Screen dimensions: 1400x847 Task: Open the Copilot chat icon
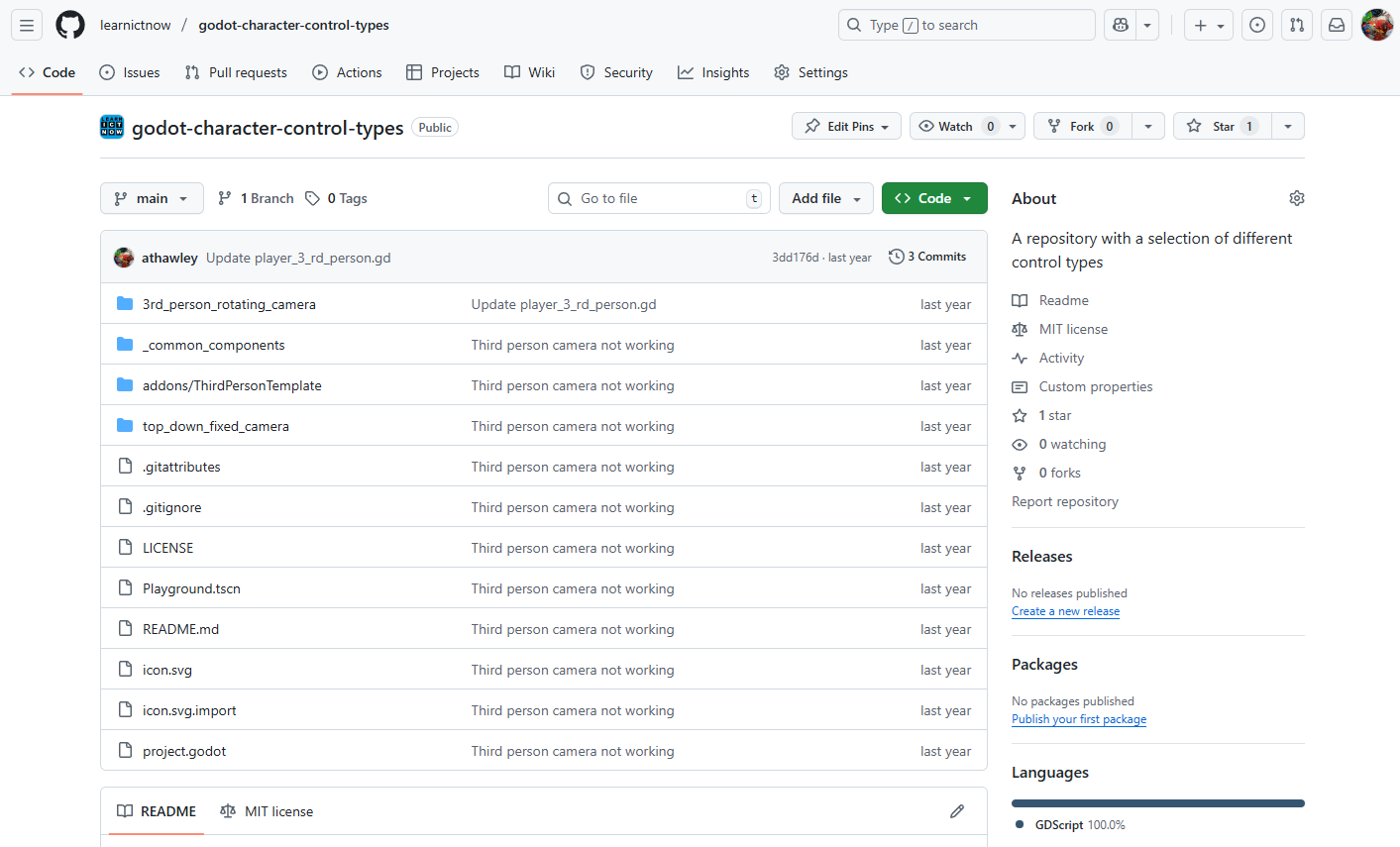(1120, 25)
